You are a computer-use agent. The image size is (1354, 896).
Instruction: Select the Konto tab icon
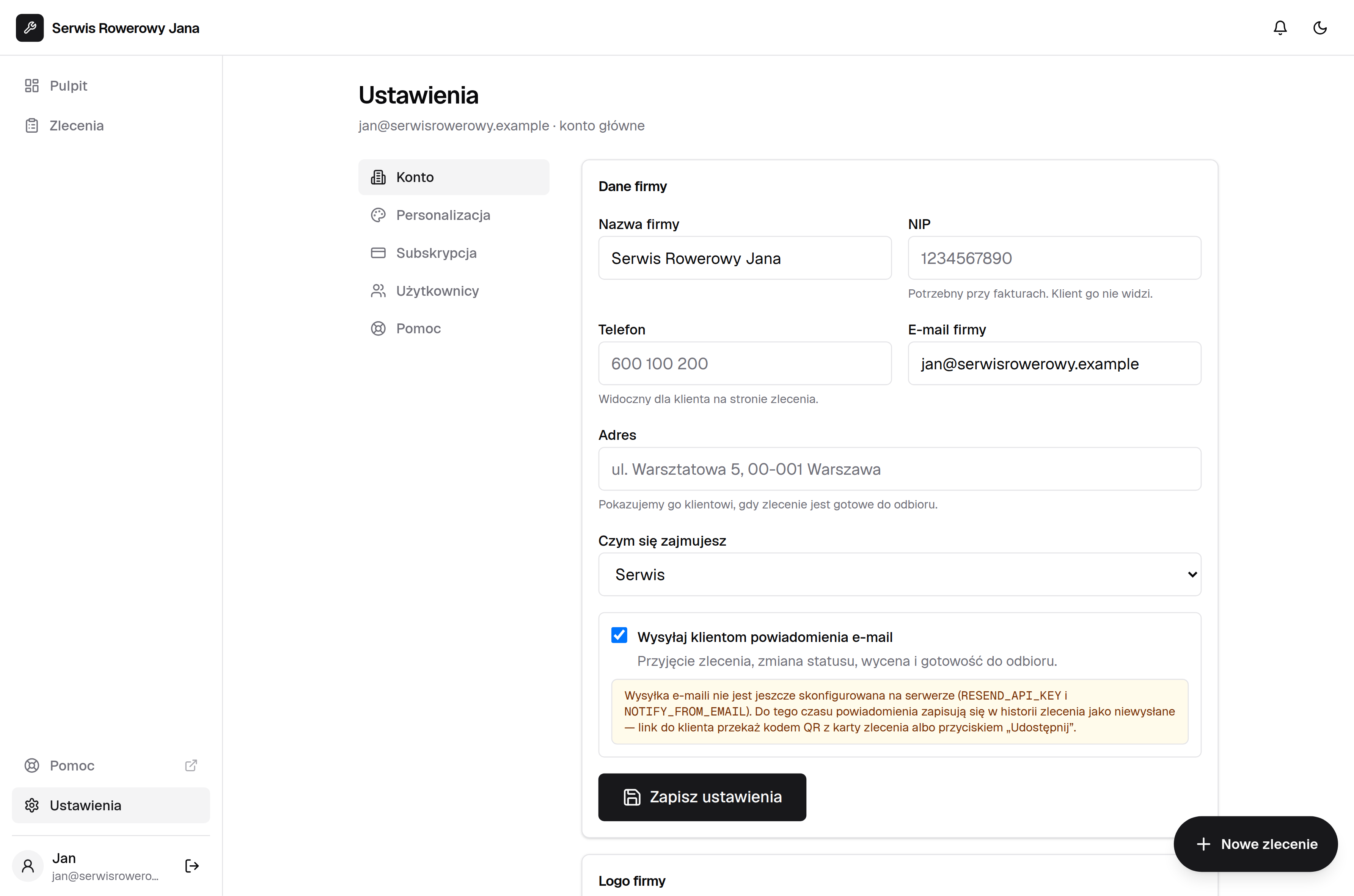pos(378,177)
